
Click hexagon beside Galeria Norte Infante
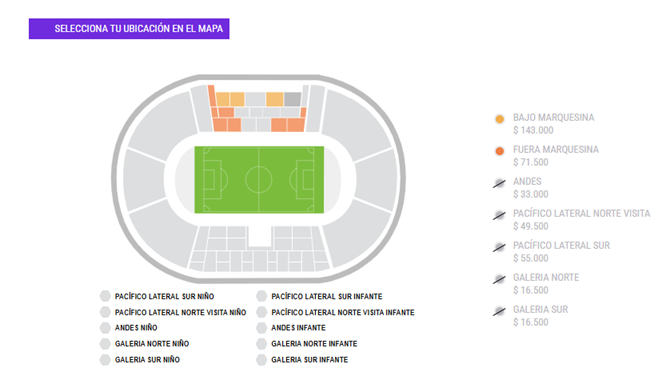(261, 344)
